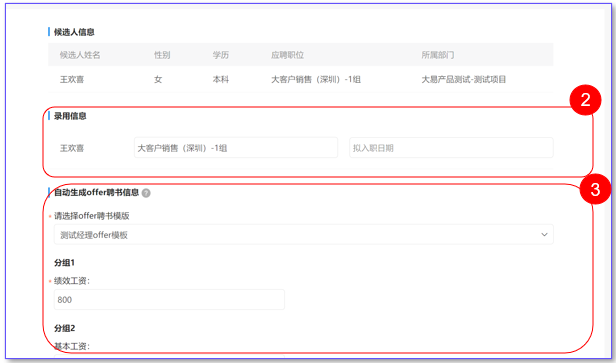Click the 分组2 group label
The height and width of the screenshot is (363, 616).
click(x=64, y=328)
